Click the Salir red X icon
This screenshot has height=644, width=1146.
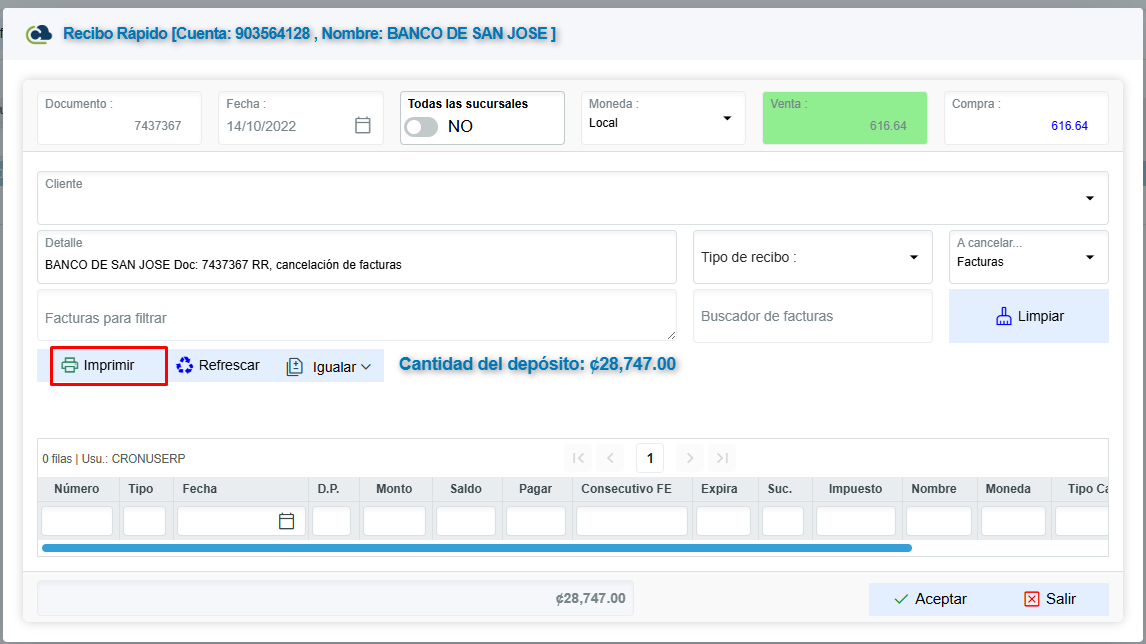1031,599
